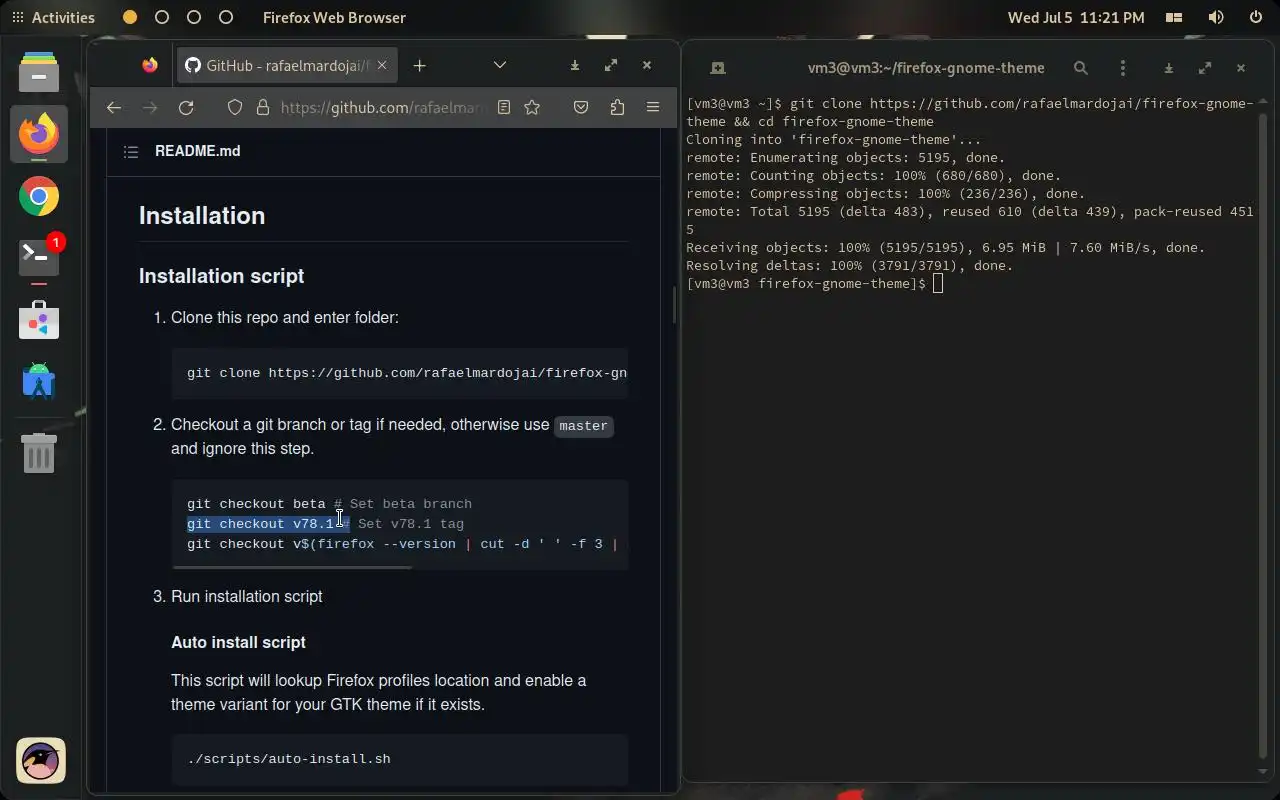Click the Firefox address bar URL
Image resolution: width=1280 pixels, height=800 pixels.
tap(385, 107)
